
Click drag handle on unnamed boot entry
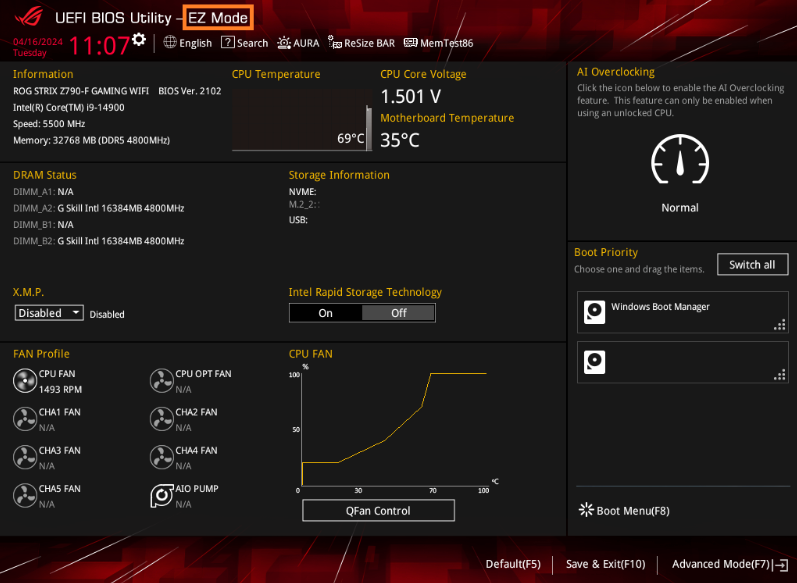pos(780,375)
